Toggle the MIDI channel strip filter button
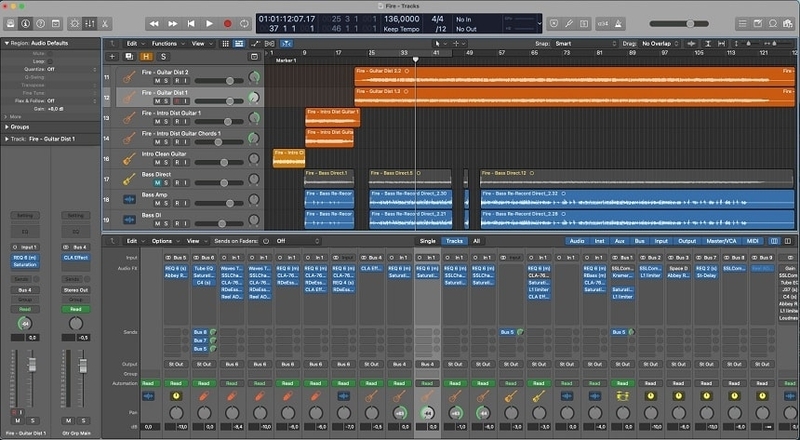 point(753,241)
